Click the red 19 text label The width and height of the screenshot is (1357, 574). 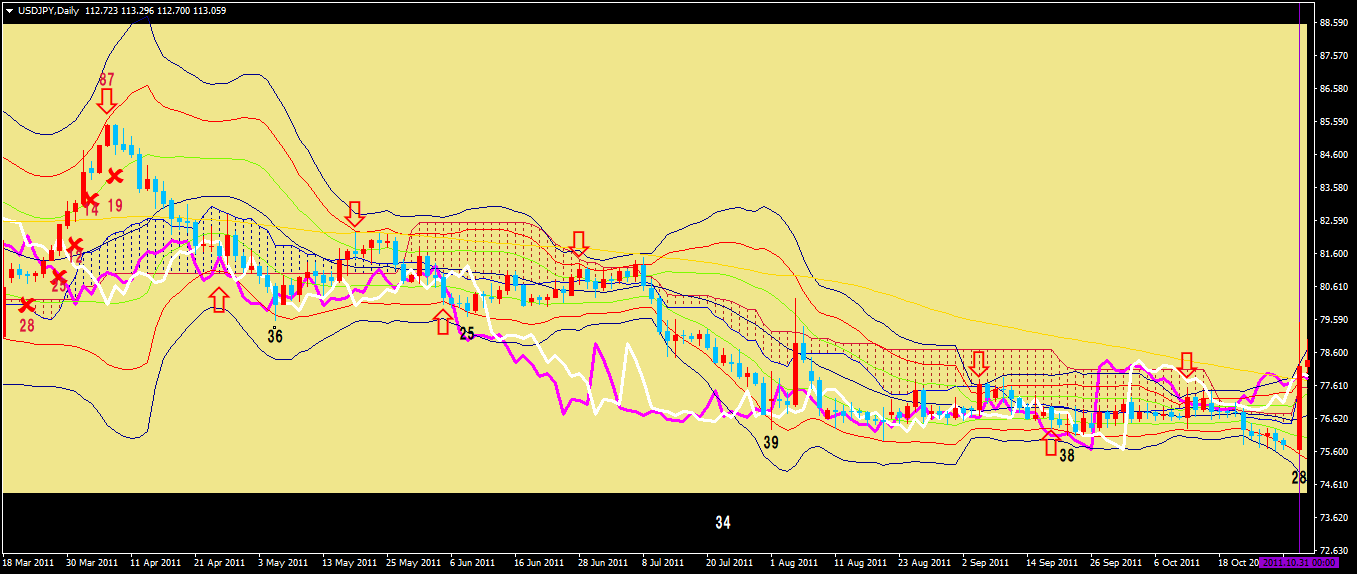(115, 205)
